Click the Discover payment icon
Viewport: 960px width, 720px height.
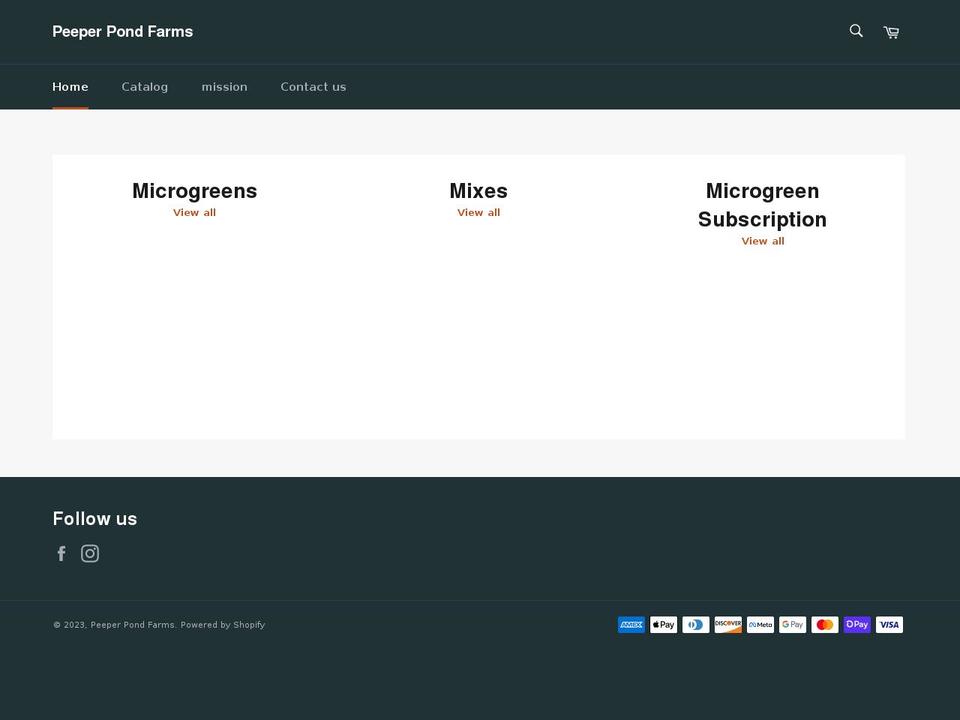[728, 624]
